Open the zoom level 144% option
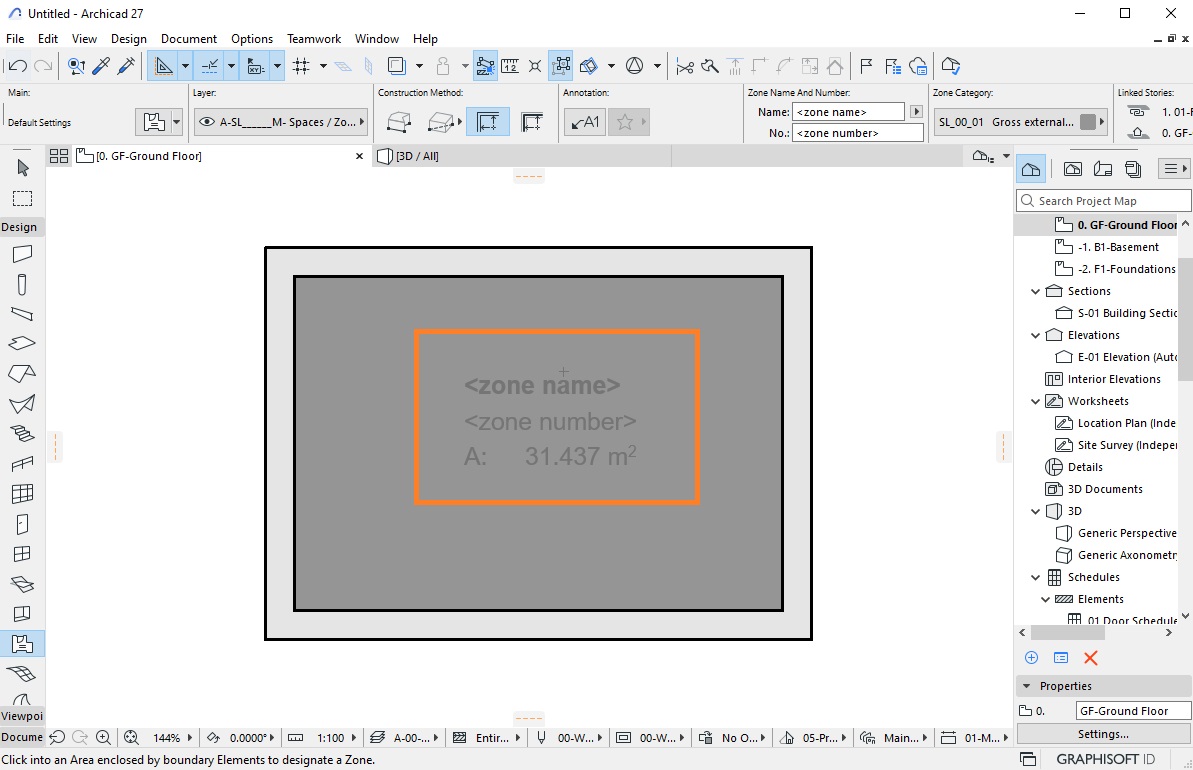Image resolution: width=1193 pixels, height=770 pixels. (167, 738)
